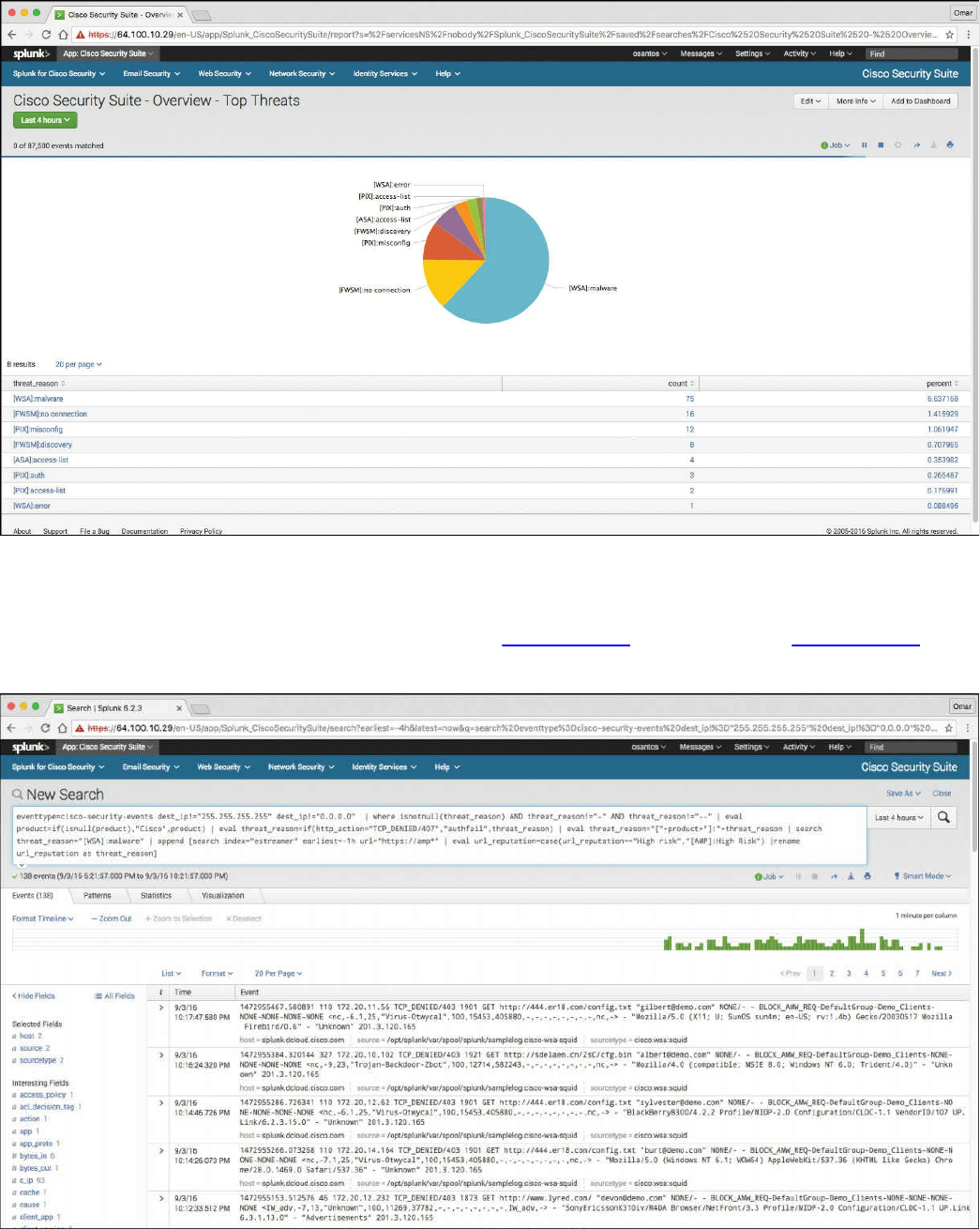Go back in Top Threats browser window
The width and height of the screenshot is (980, 1229).
[11, 34]
